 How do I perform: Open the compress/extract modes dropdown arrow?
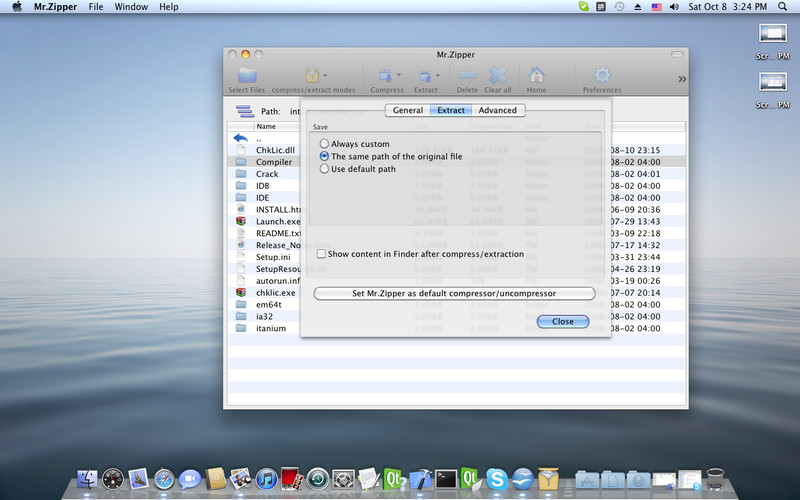point(326,75)
